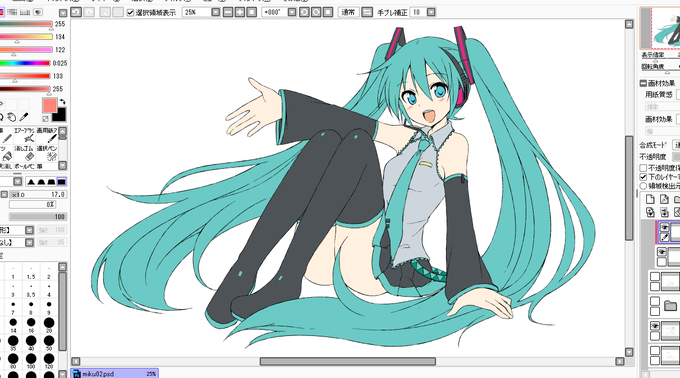Click the vertical canvas scrollbar thumb

click(x=629, y=188)
